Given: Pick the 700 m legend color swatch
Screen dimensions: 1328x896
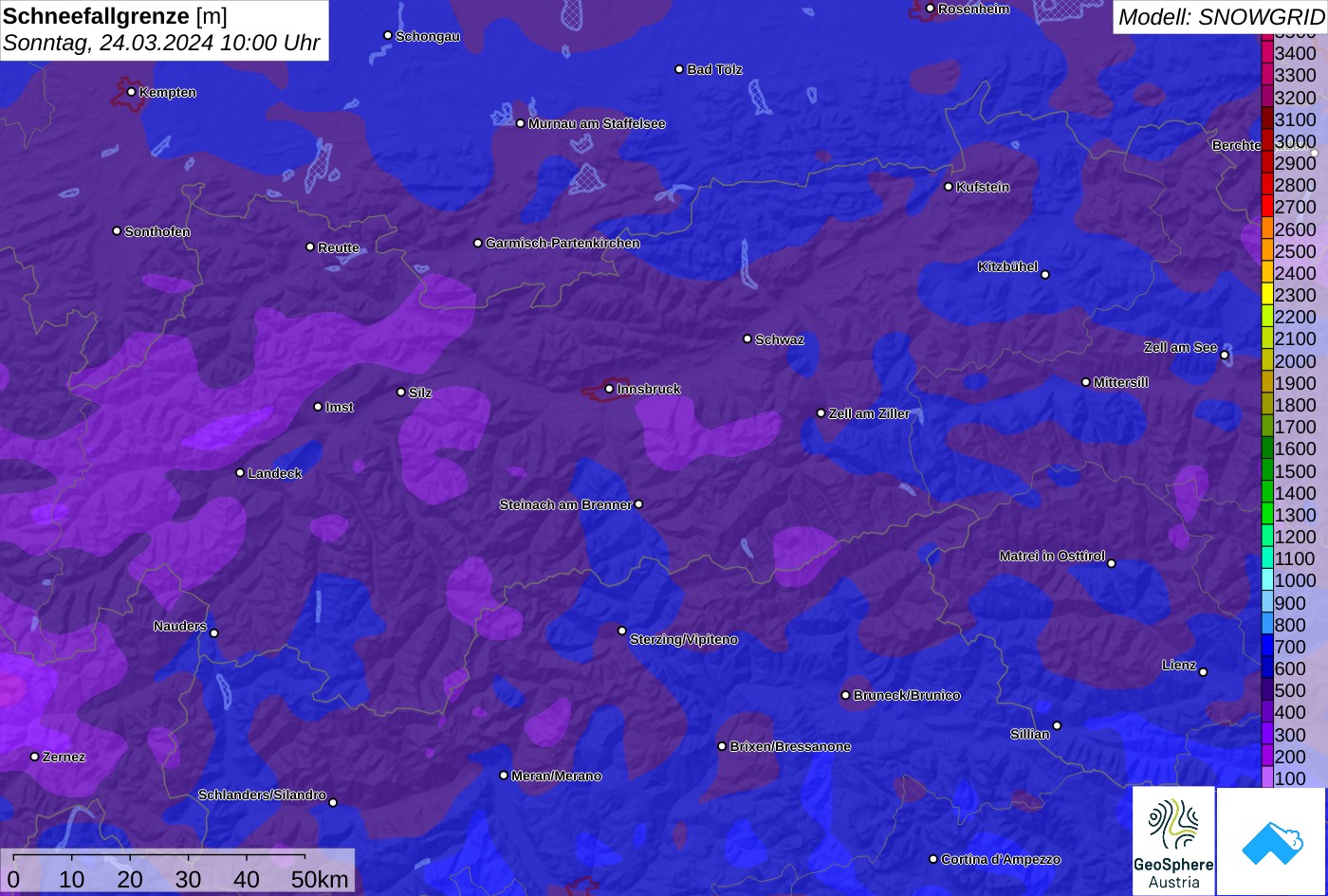Looking at the screenshot, I should tap(1267, 647).
